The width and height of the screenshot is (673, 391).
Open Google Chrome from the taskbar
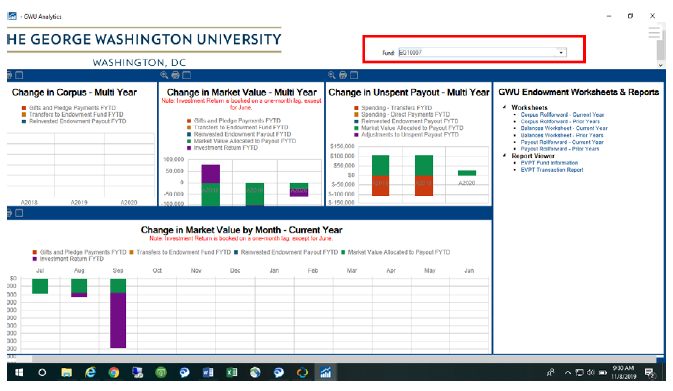tap(114, 372)
